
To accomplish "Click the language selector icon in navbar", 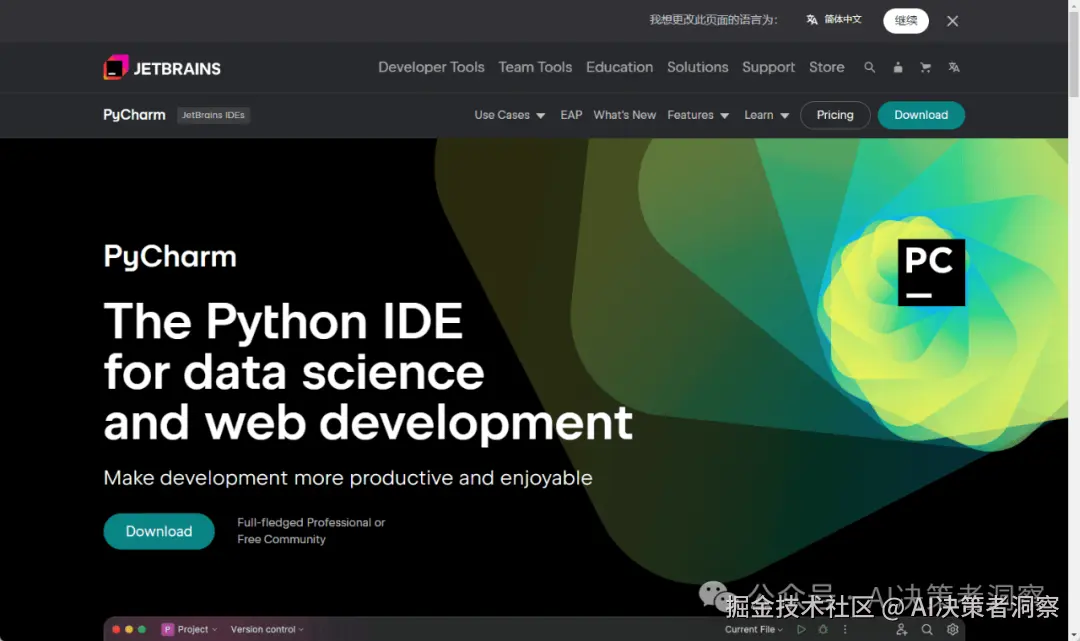I will coord(954,67).
